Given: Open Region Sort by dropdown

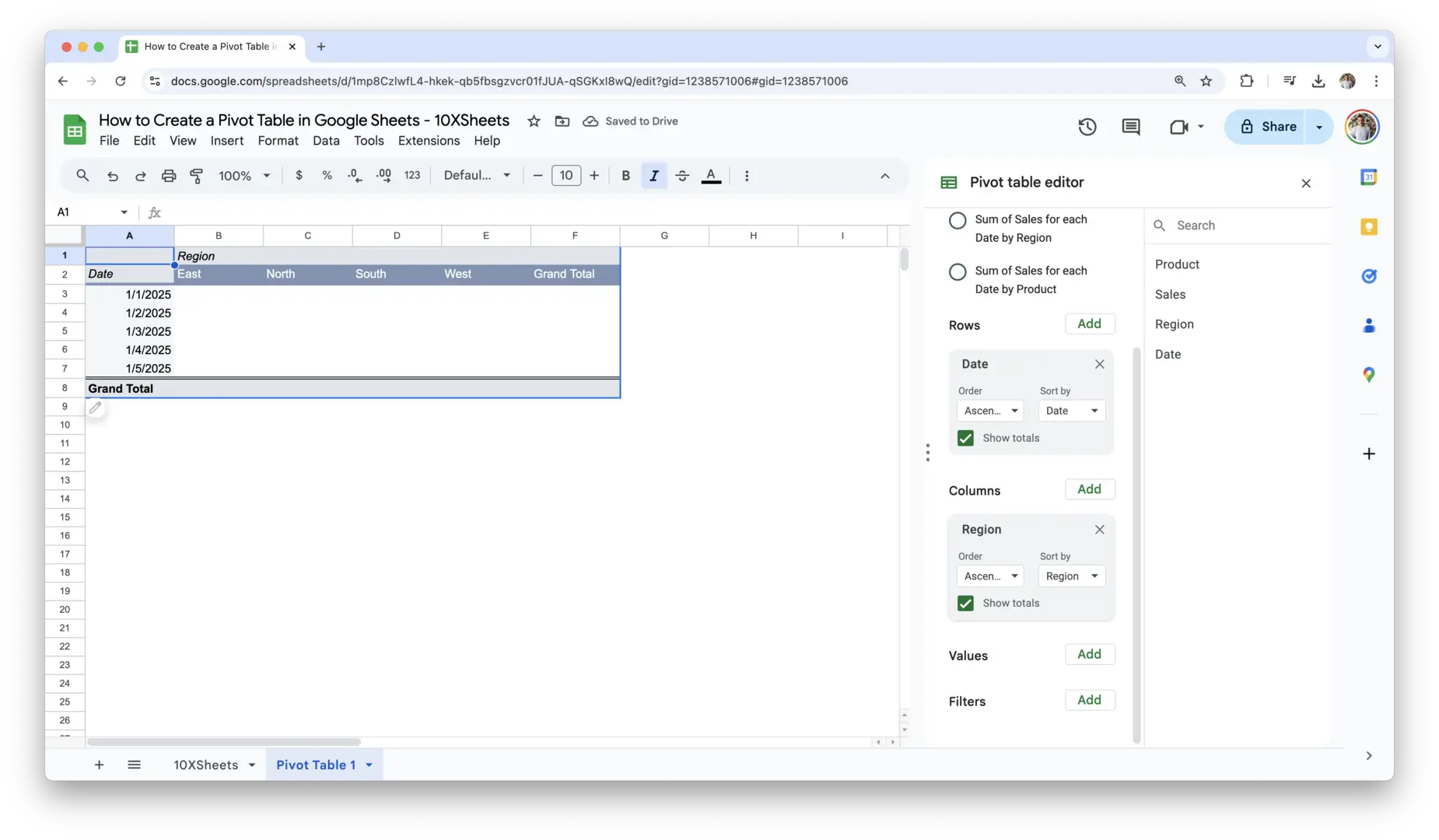Looking at the screenshot, I should coord(1071,576).
